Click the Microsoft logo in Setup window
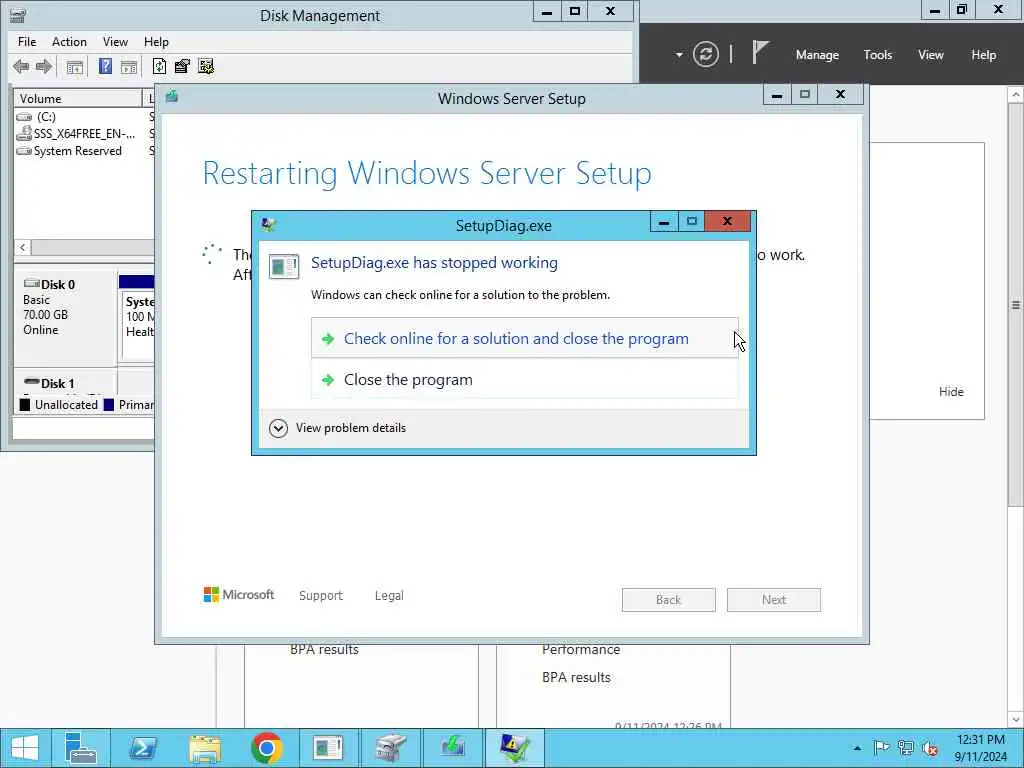Screen dimensions: 1024x768 click(x=239, y=594)
